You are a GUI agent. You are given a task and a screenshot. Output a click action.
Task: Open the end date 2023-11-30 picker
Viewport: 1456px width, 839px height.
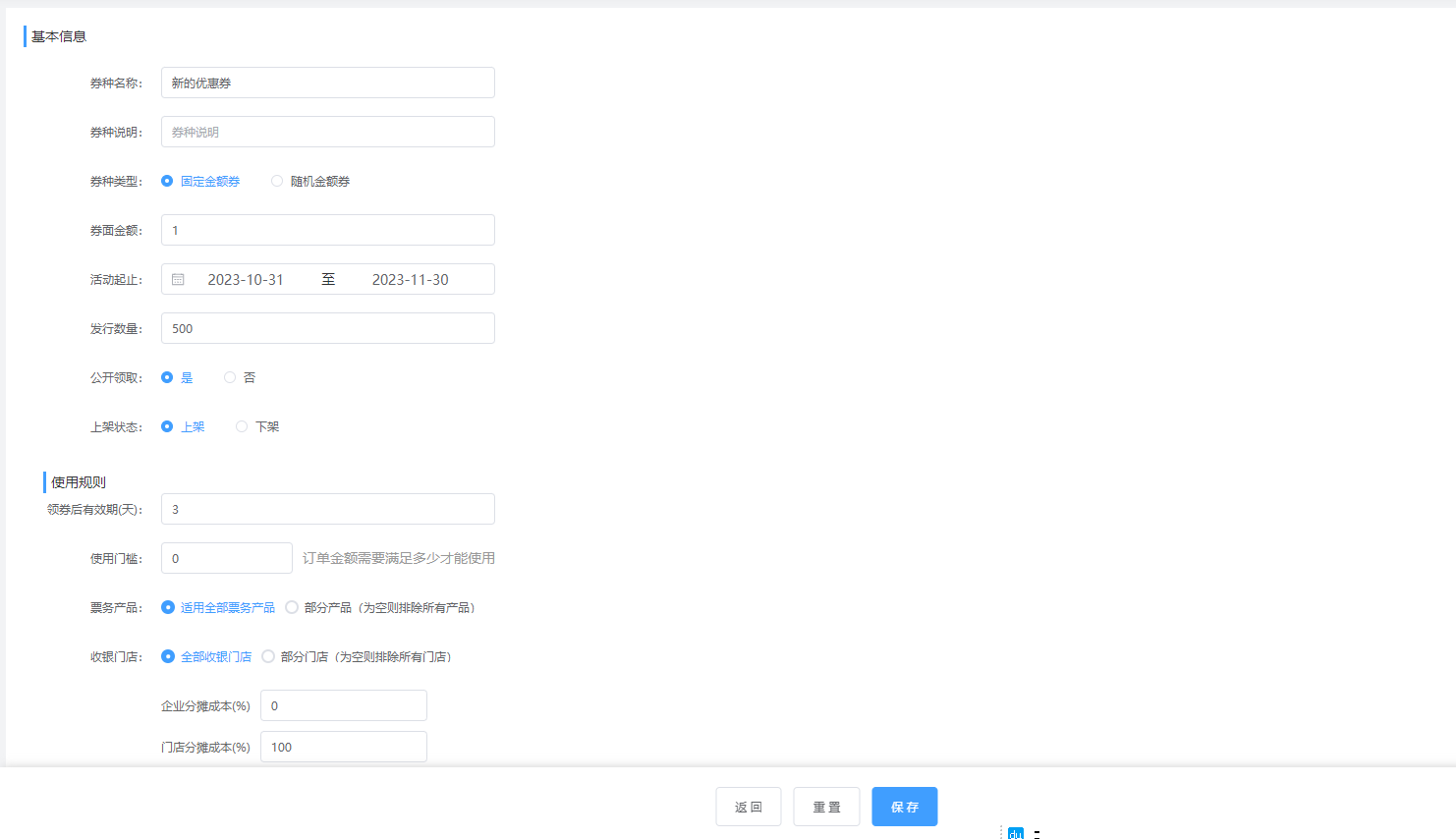click(x=410, y=280)
